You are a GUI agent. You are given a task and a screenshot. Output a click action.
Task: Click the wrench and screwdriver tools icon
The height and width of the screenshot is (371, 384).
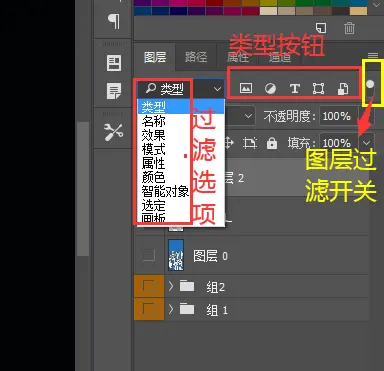[113, 132]
